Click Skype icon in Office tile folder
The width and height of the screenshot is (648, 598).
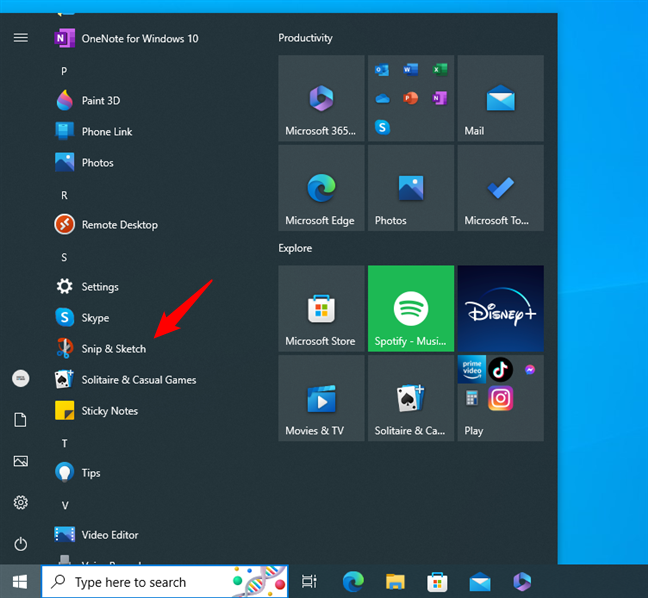click(382, 127)
